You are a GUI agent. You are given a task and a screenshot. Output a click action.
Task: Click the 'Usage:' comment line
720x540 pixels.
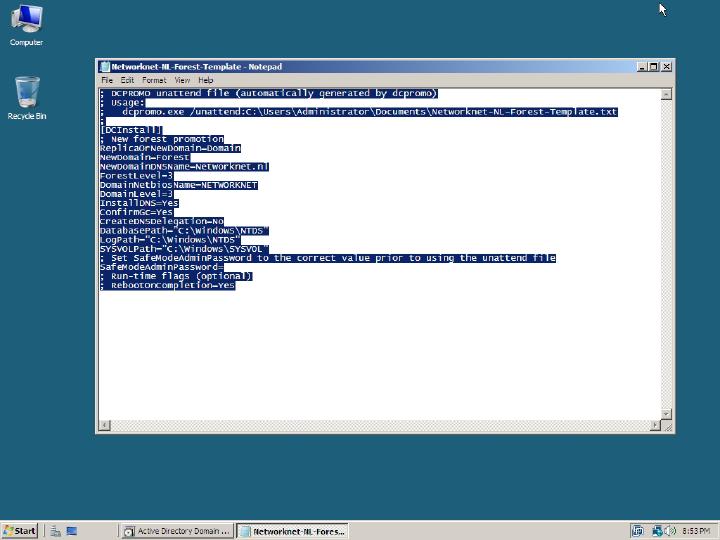(x=122, y=103)
